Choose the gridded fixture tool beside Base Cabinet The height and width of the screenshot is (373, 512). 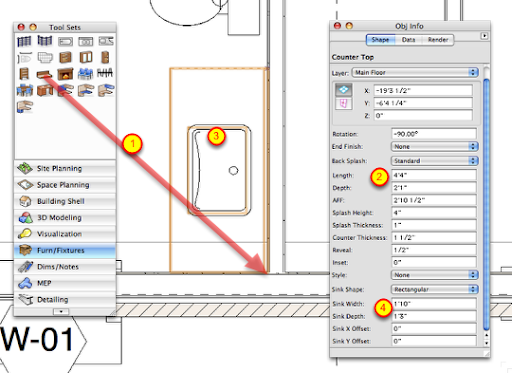45,57
